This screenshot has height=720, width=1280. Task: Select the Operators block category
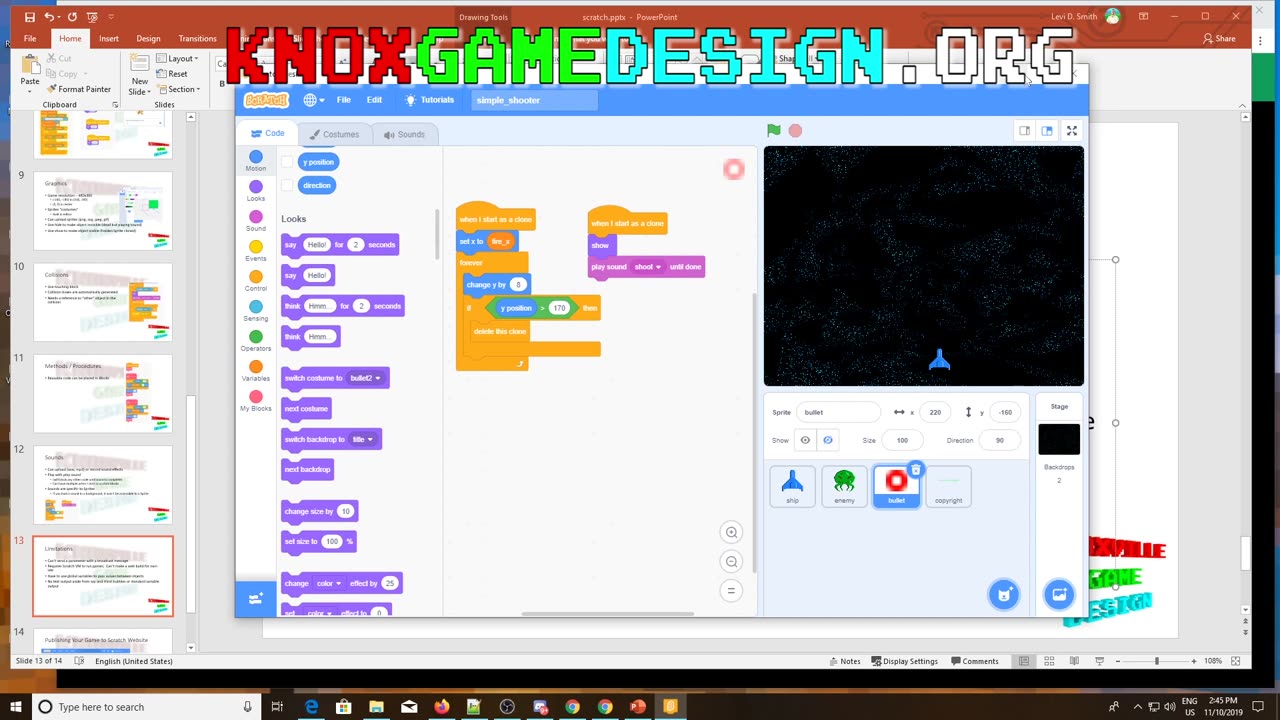pyautogui.click(x=256, y=341)
